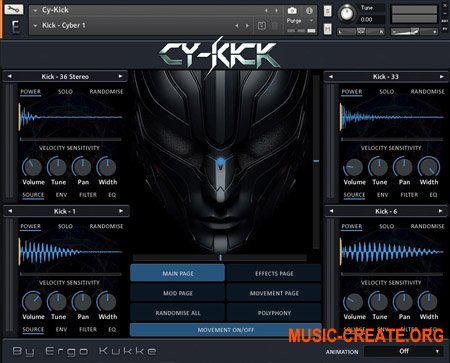Open POLYPHONY settings button
Image resolution: width=450 pixels, height=363 pixels.
click(x=274, y=313)
